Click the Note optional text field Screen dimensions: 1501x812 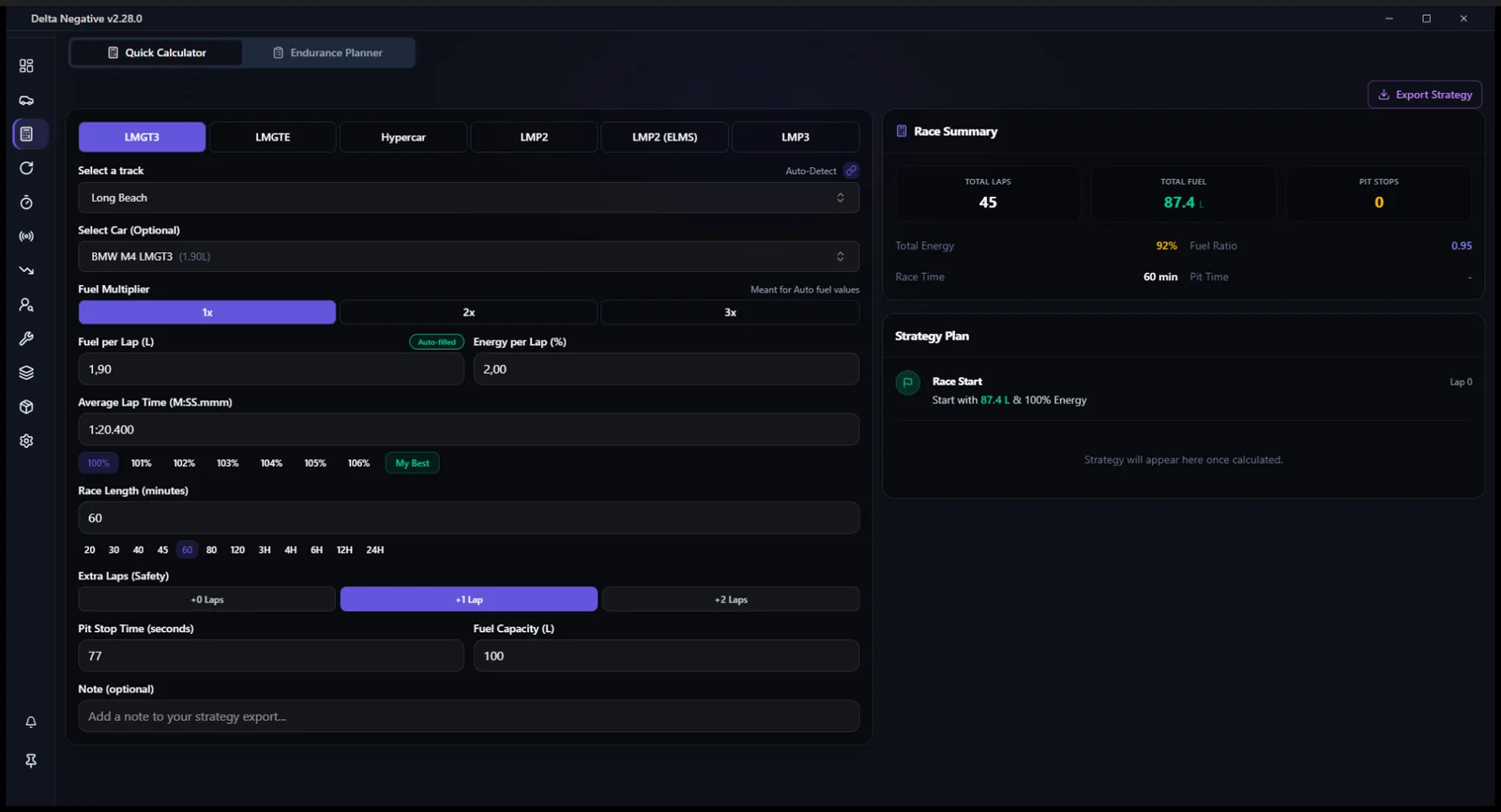(468, 716)
